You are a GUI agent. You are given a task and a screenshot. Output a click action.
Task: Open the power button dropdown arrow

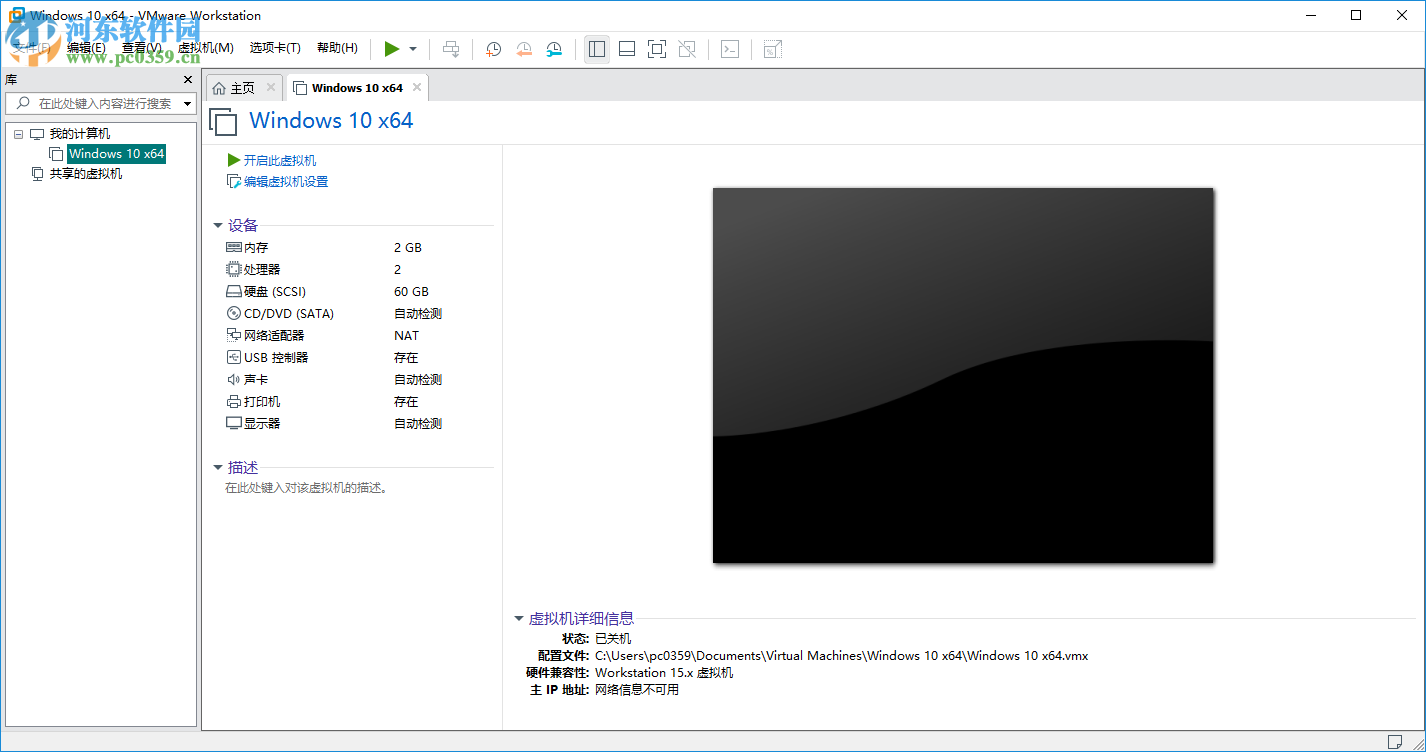(x=411, y=48)
